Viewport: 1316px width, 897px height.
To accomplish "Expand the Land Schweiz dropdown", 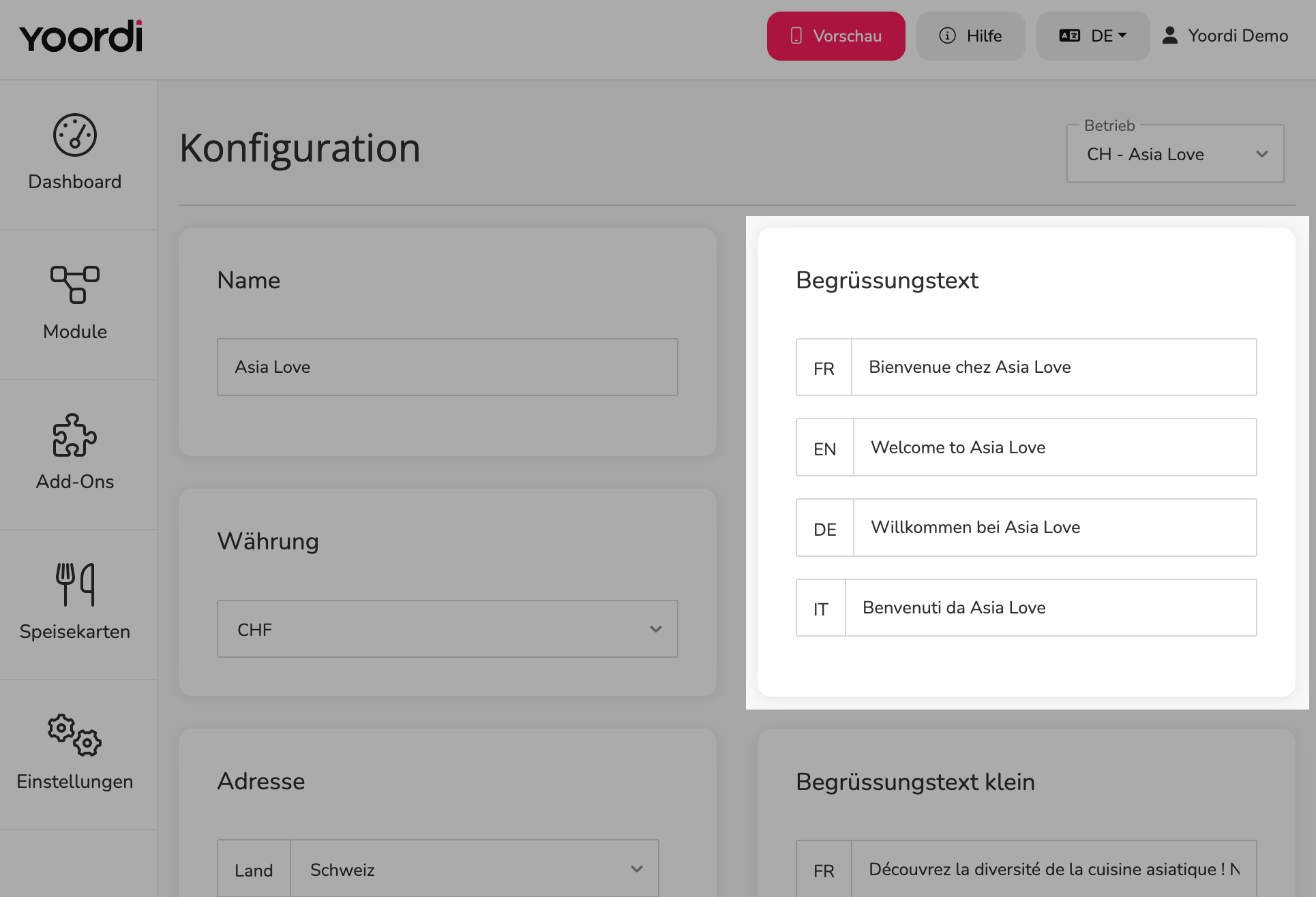I will (x=475, y=869).
